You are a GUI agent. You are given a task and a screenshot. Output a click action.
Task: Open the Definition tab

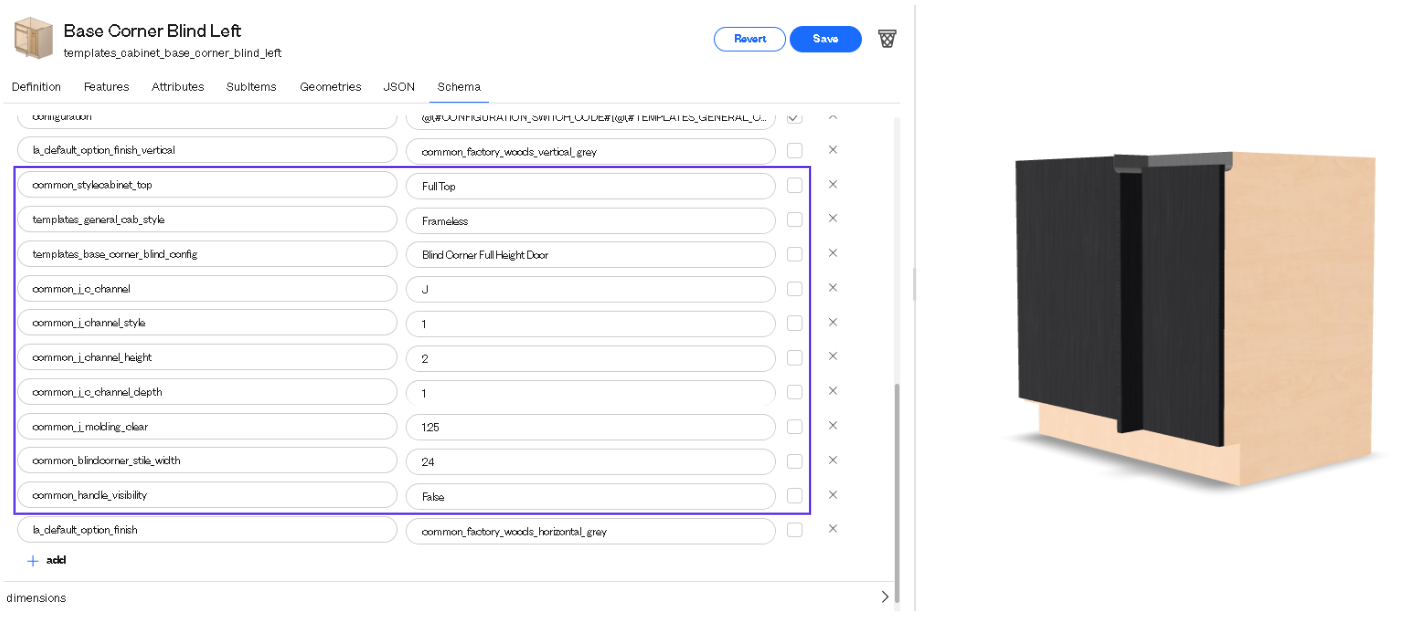click(36, 87)
